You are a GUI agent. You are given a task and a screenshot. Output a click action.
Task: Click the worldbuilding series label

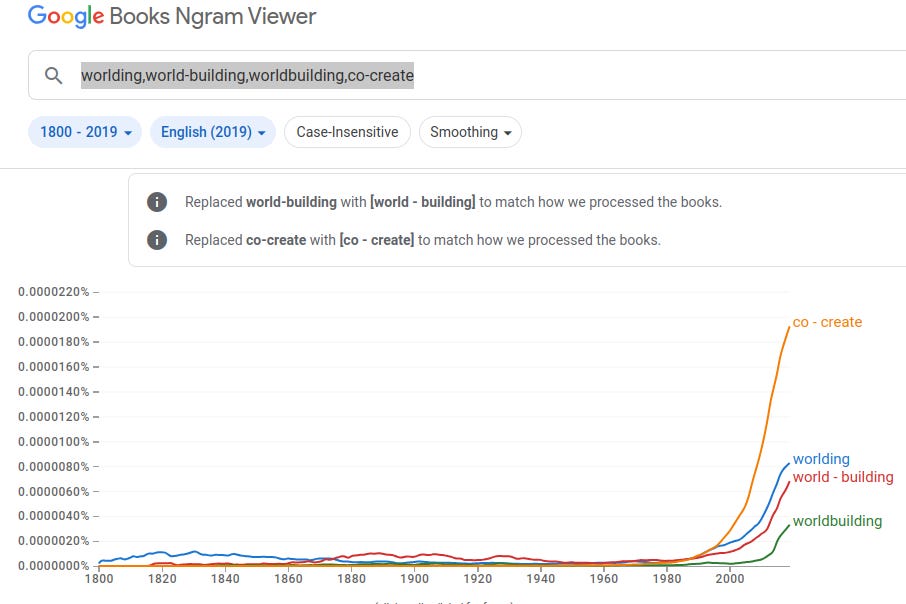[x=837, y=521]
